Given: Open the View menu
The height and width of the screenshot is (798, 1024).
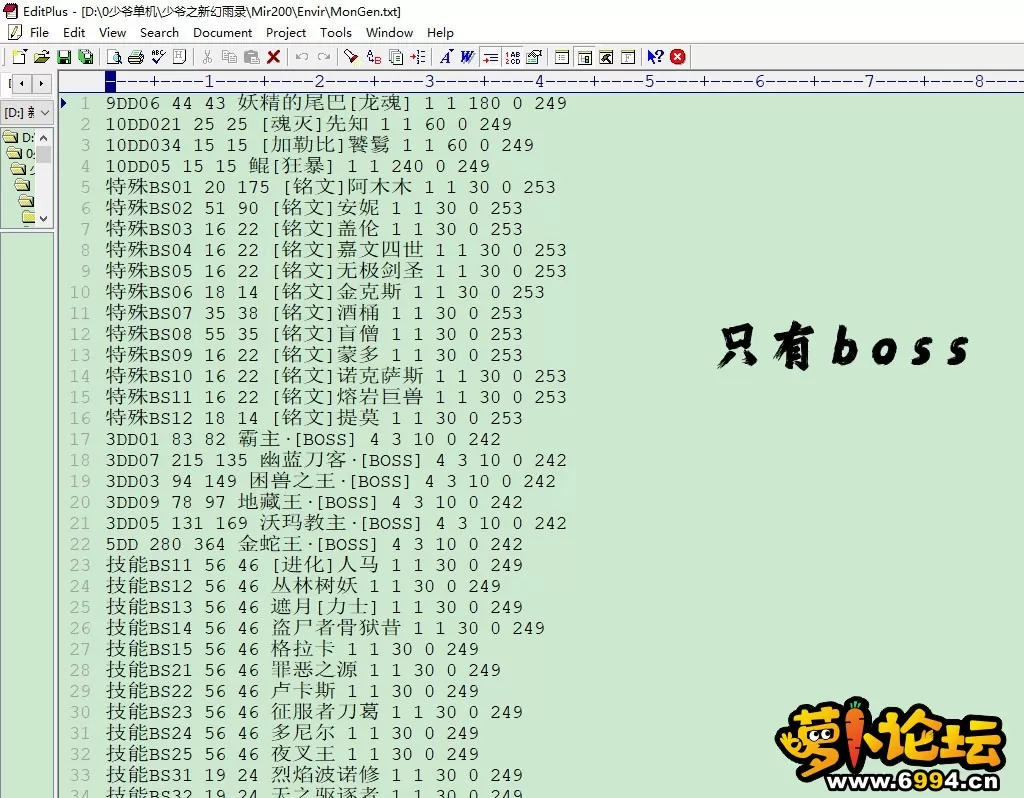Looking at the screenshot, I should coord(112,33).
